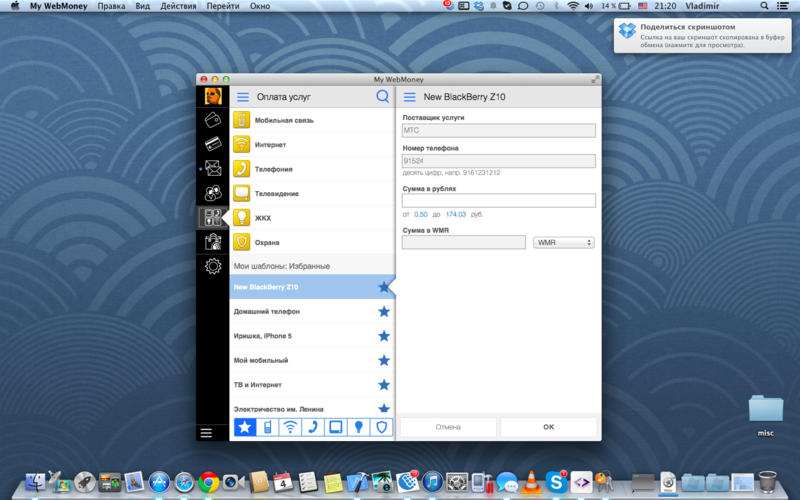Open the Действия menu in menu bar
Image resolution: width=800 pixels, height=500 pixels.
pyautogui.click(x=178, y=6)
